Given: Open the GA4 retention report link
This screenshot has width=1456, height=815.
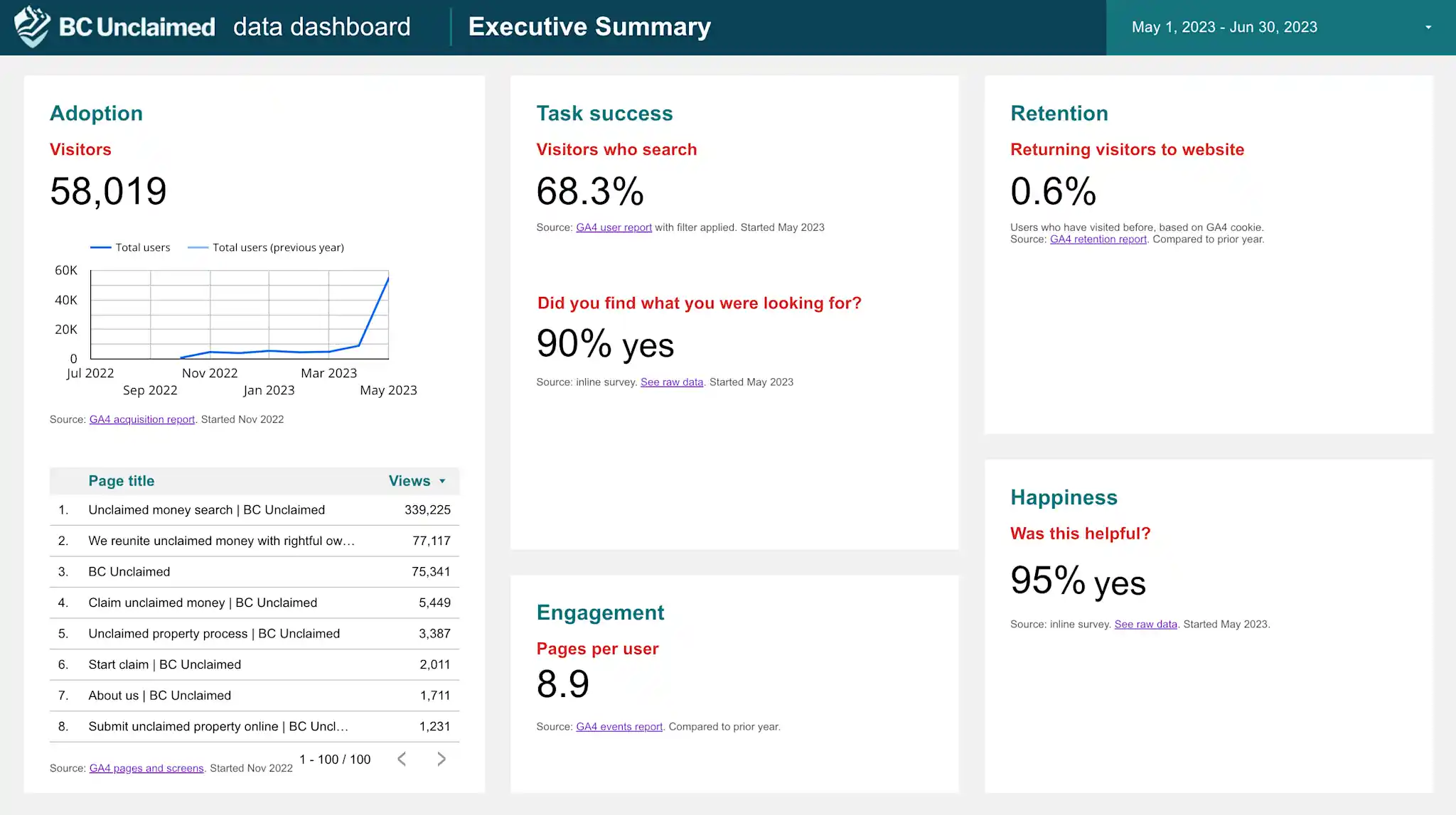Looking at the screenshot, I should click(x=1098, y=239).
